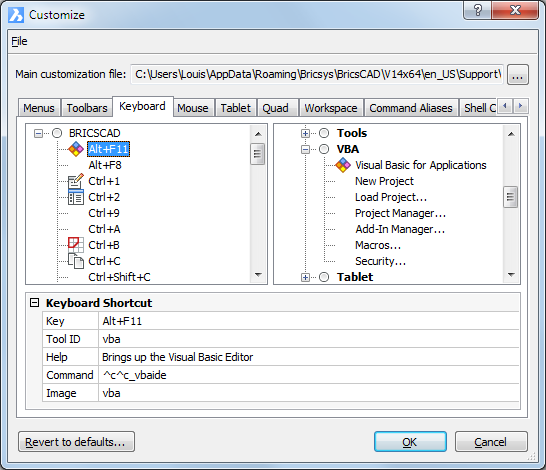Select the Ctrl+A shortcut

point(104,229)
